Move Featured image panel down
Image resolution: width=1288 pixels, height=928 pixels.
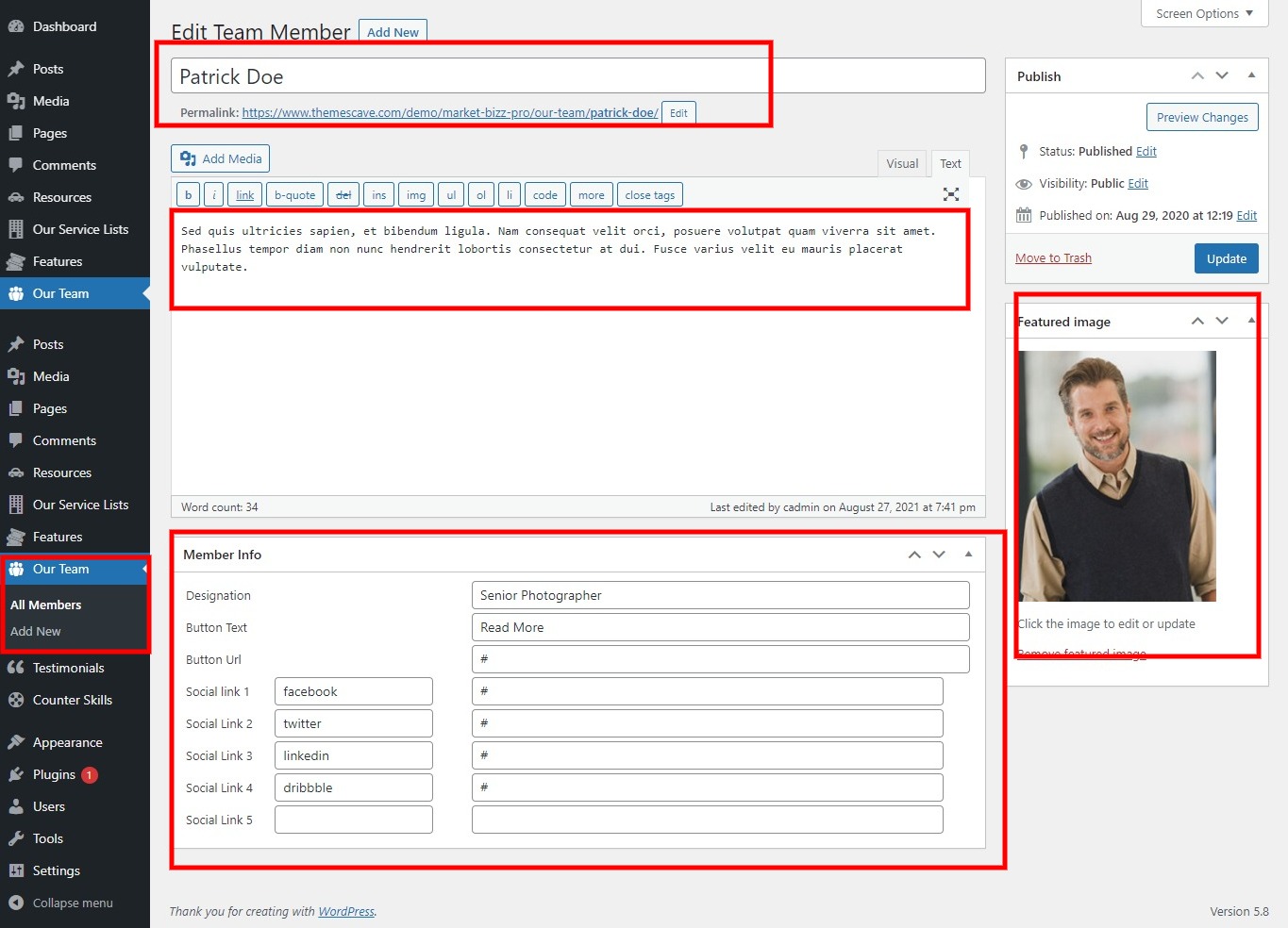[1222, 321]
